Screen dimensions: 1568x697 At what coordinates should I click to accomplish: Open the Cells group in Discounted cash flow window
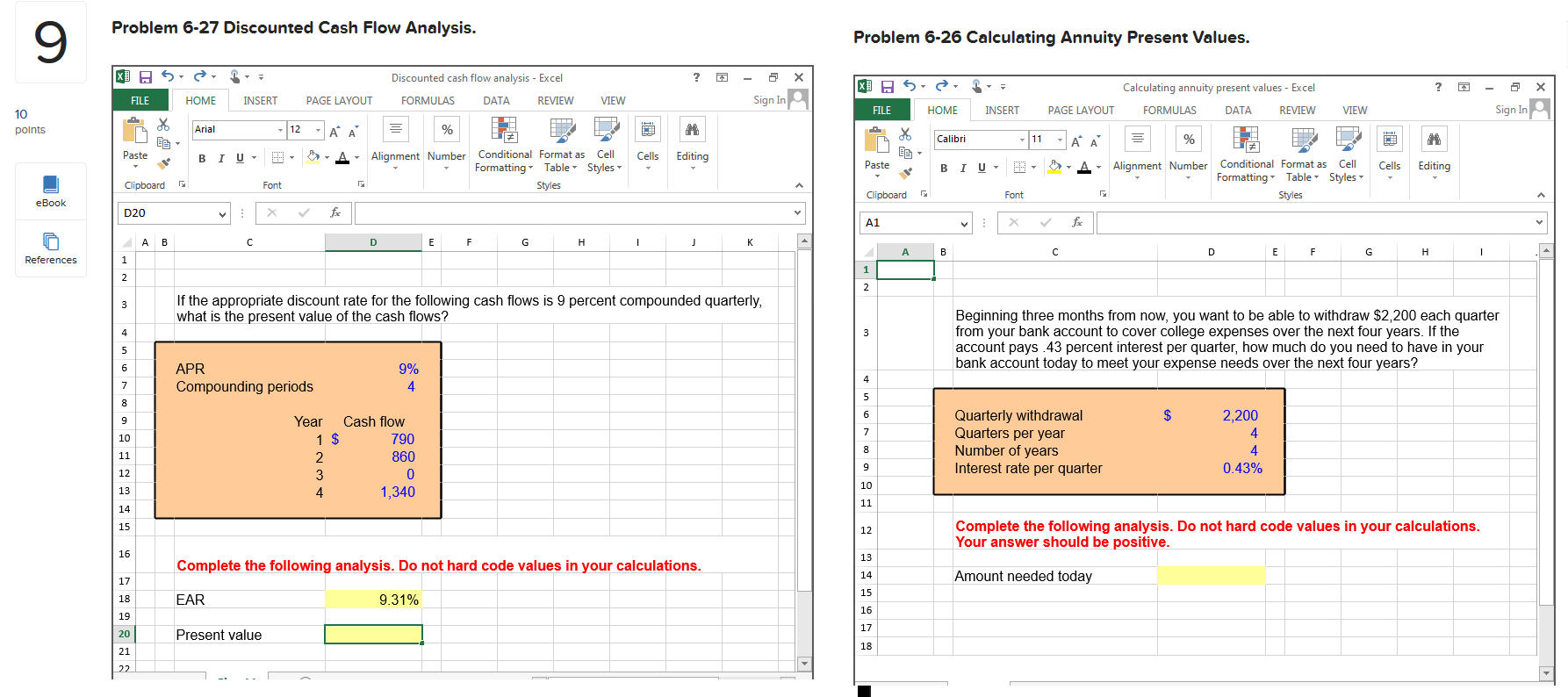[x=648, y=143]
